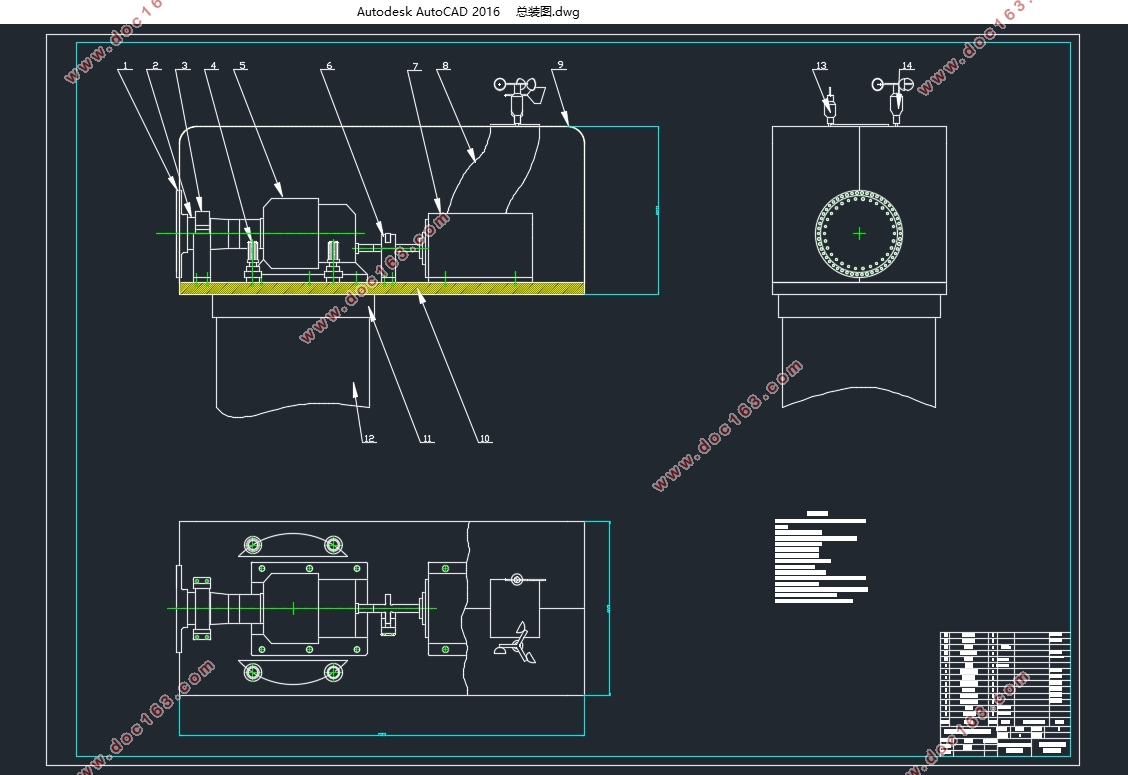This screenshot has height=775, width=1128.
Task: Select callout number 11 below the side view
Action: pyautogui.click(x=427, y=439)
